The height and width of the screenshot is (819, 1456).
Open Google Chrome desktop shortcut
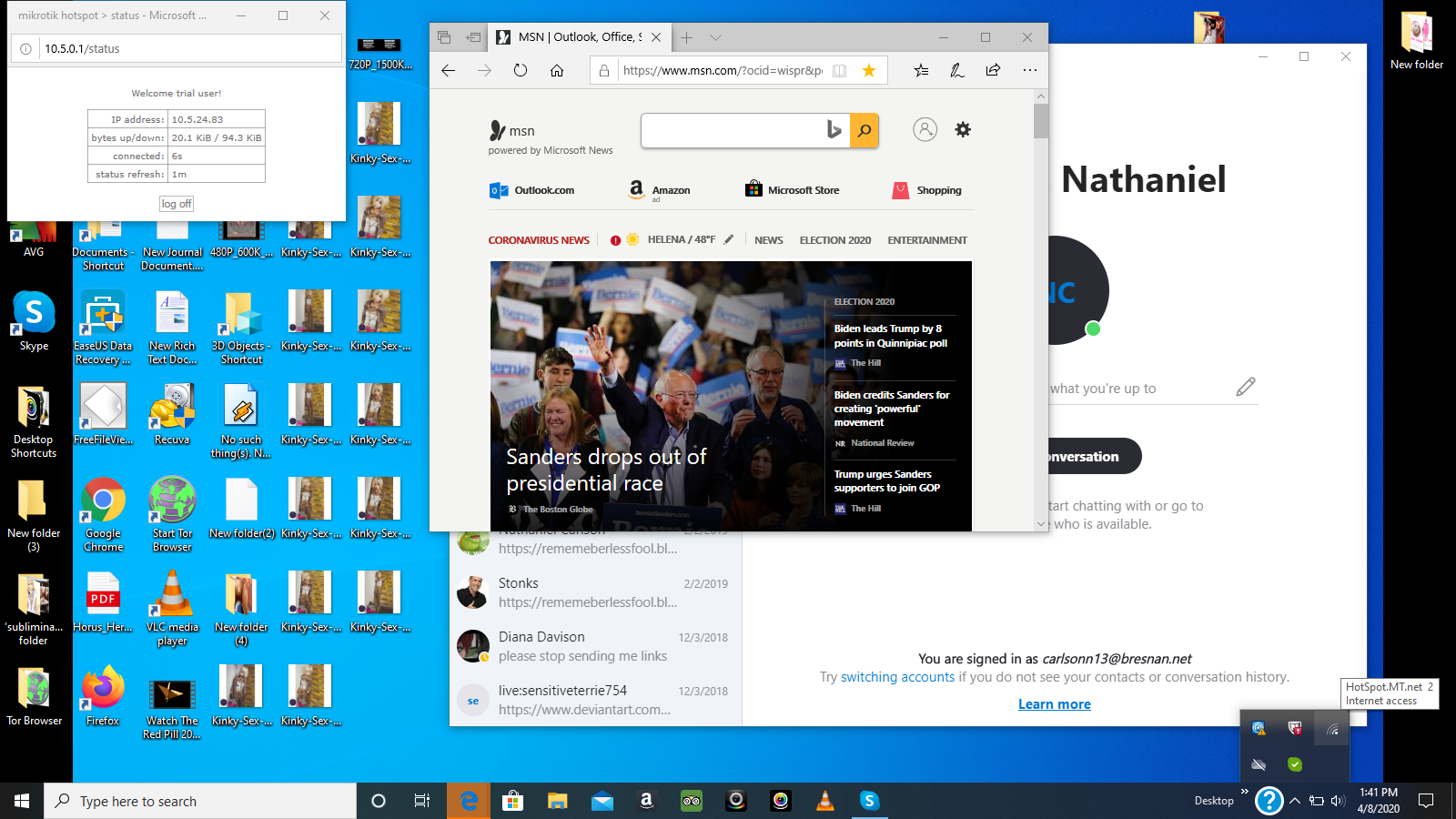[104, 515]
